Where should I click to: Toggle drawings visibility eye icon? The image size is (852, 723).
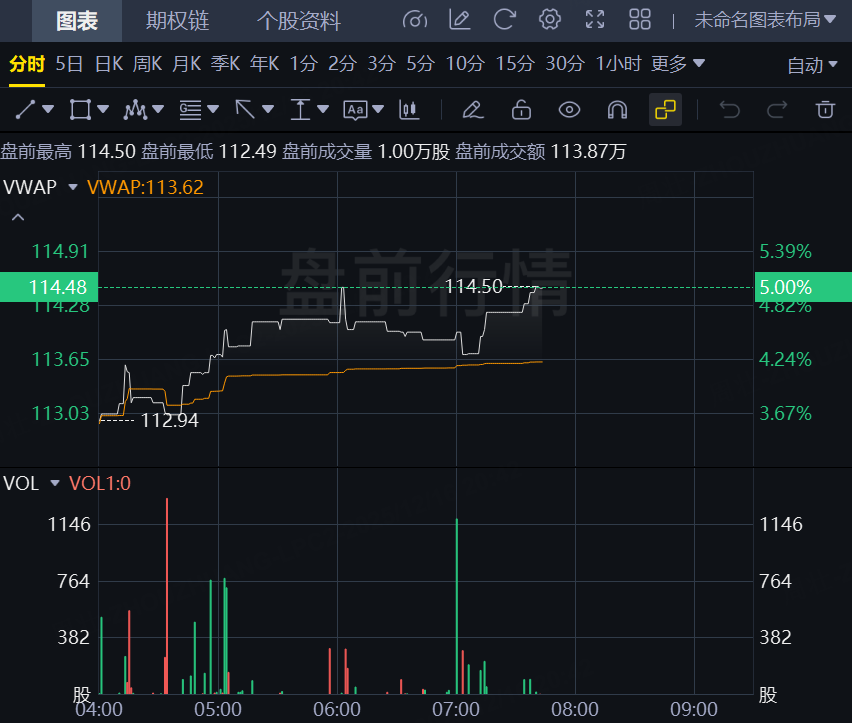pyautogui.click(x=569, y=109)
